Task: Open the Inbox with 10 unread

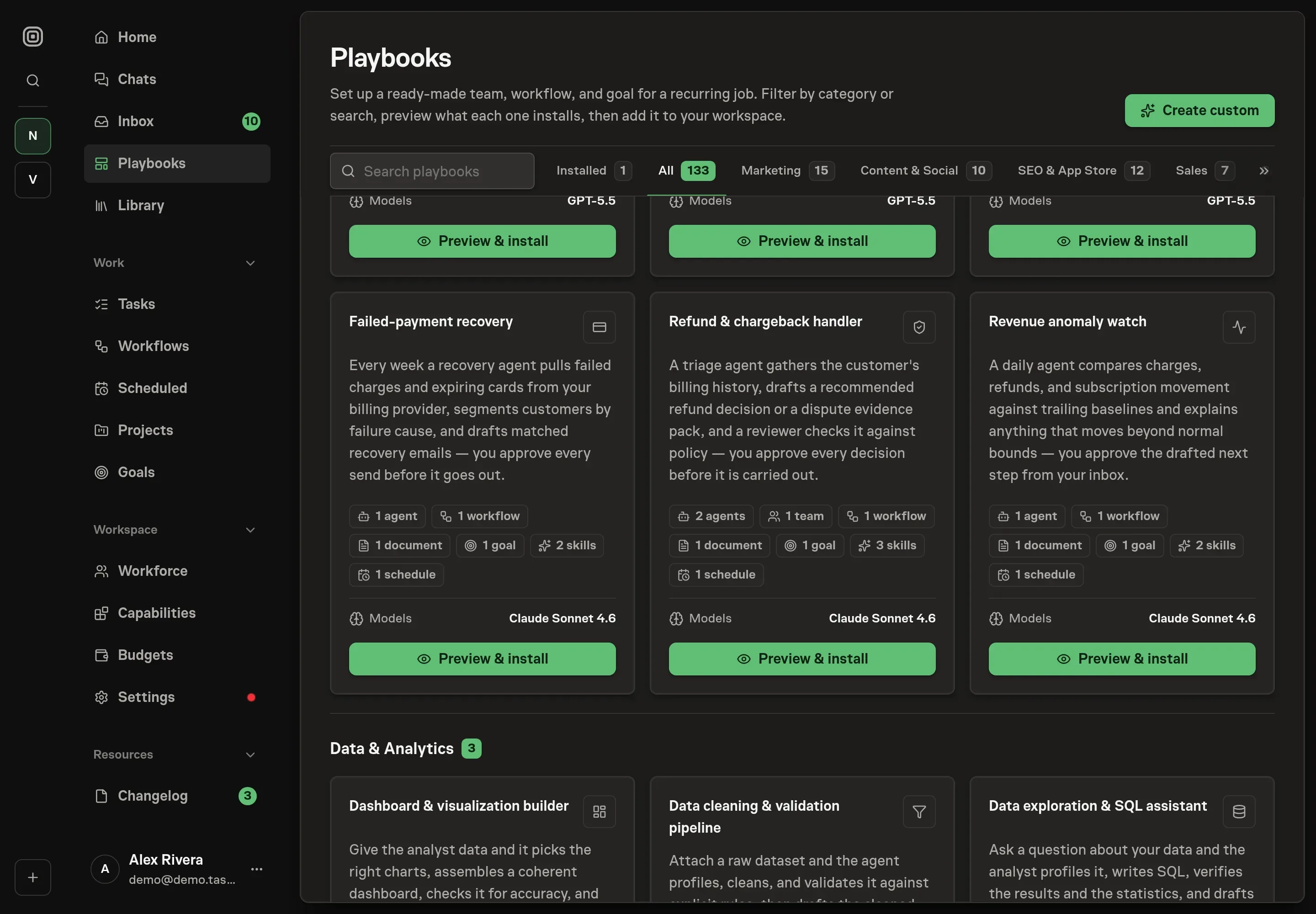Action: pos(177,122)
